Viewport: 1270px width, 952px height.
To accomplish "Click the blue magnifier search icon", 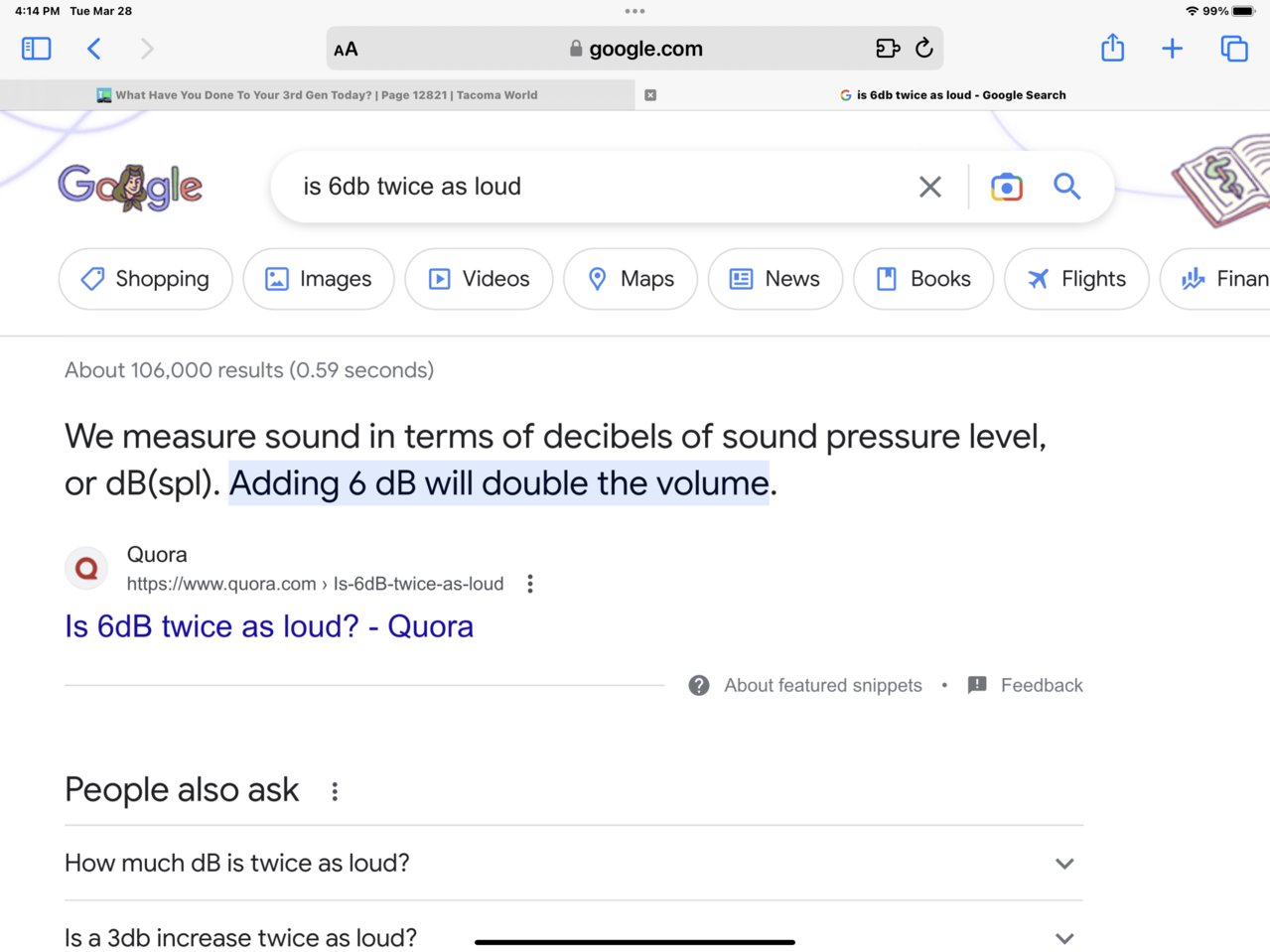I will pyautogui.click(x=1066, y=186).
